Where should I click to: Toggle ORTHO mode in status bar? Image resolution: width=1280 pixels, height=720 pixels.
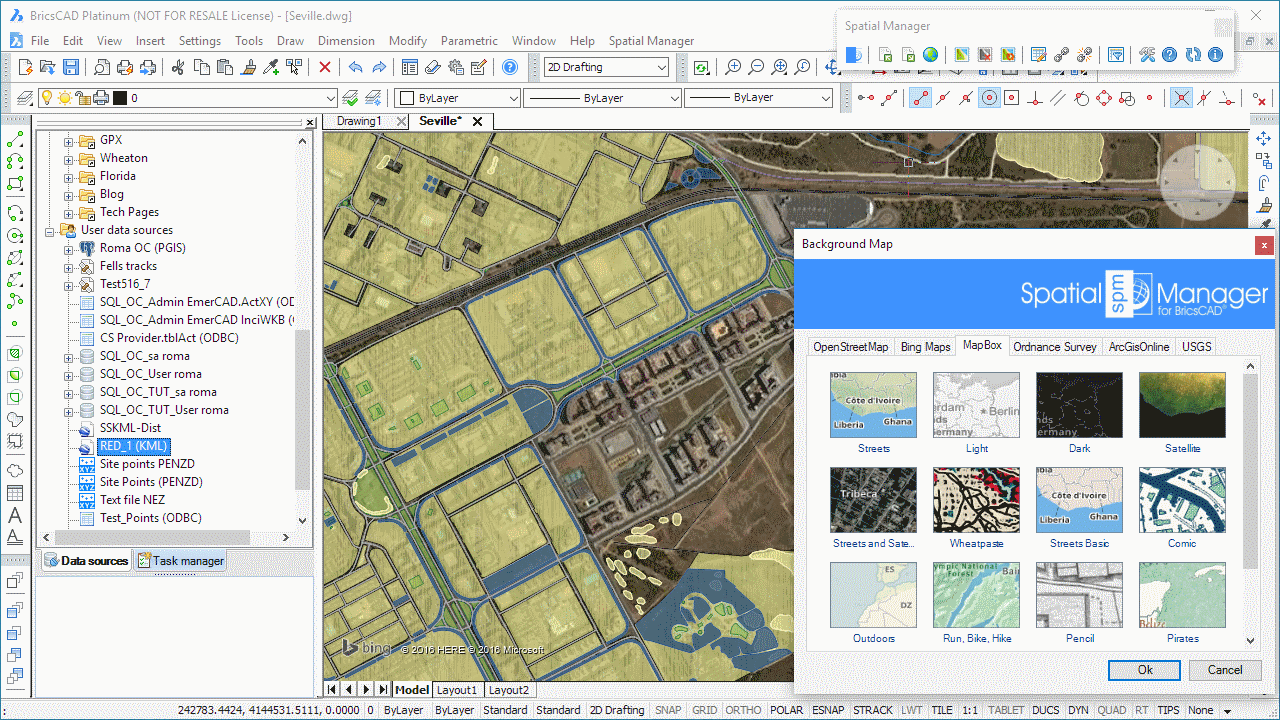743,710
